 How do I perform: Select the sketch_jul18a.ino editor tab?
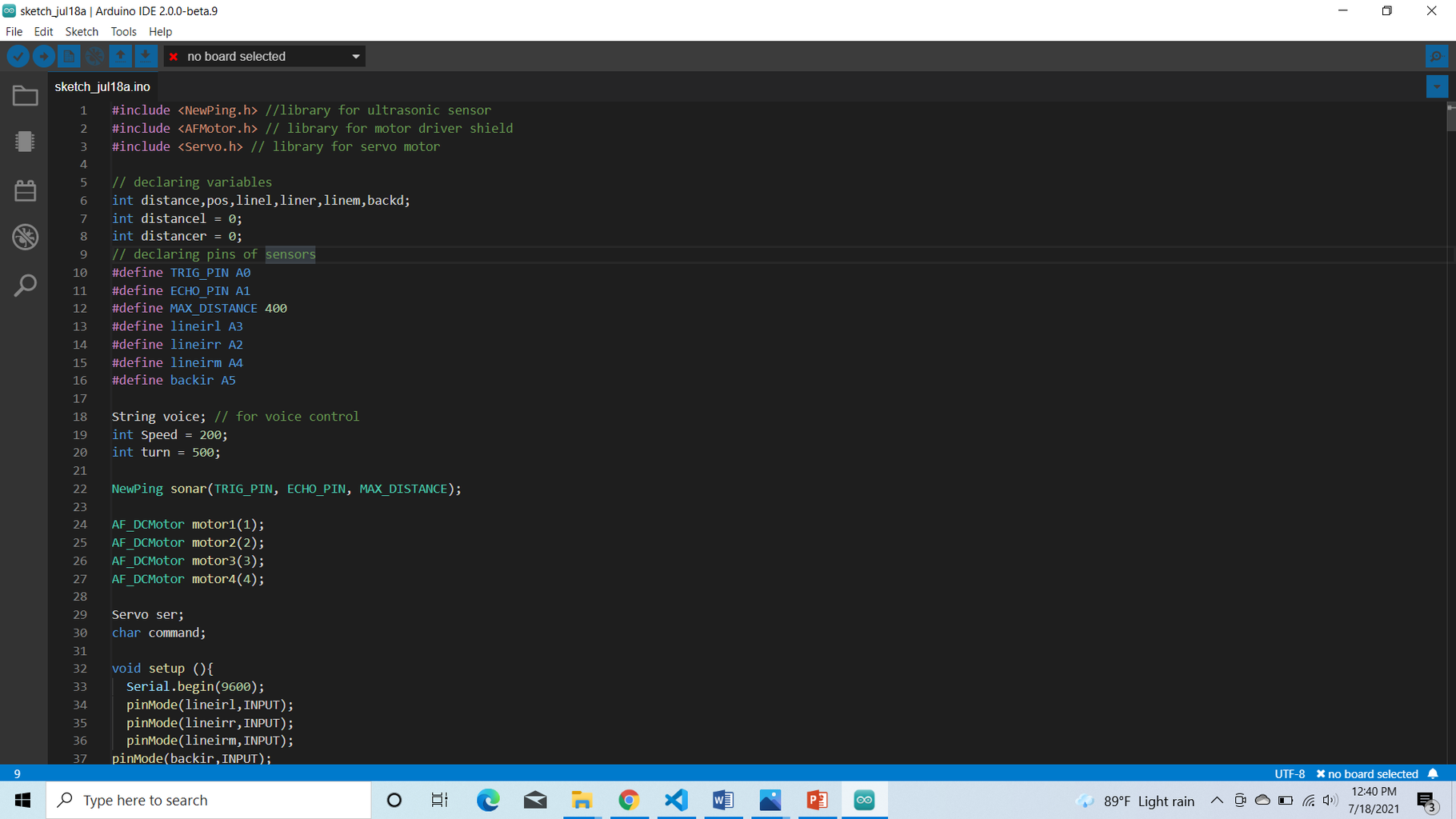coord(102,86)
